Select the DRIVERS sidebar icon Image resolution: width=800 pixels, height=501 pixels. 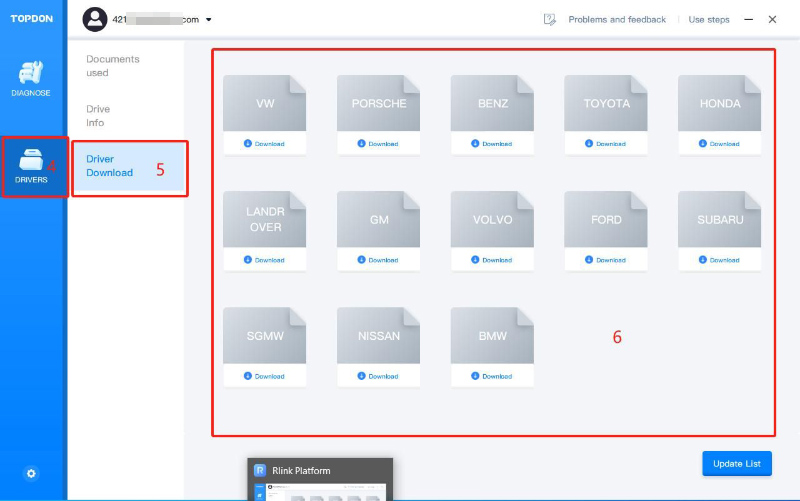[x=33, y=166]
